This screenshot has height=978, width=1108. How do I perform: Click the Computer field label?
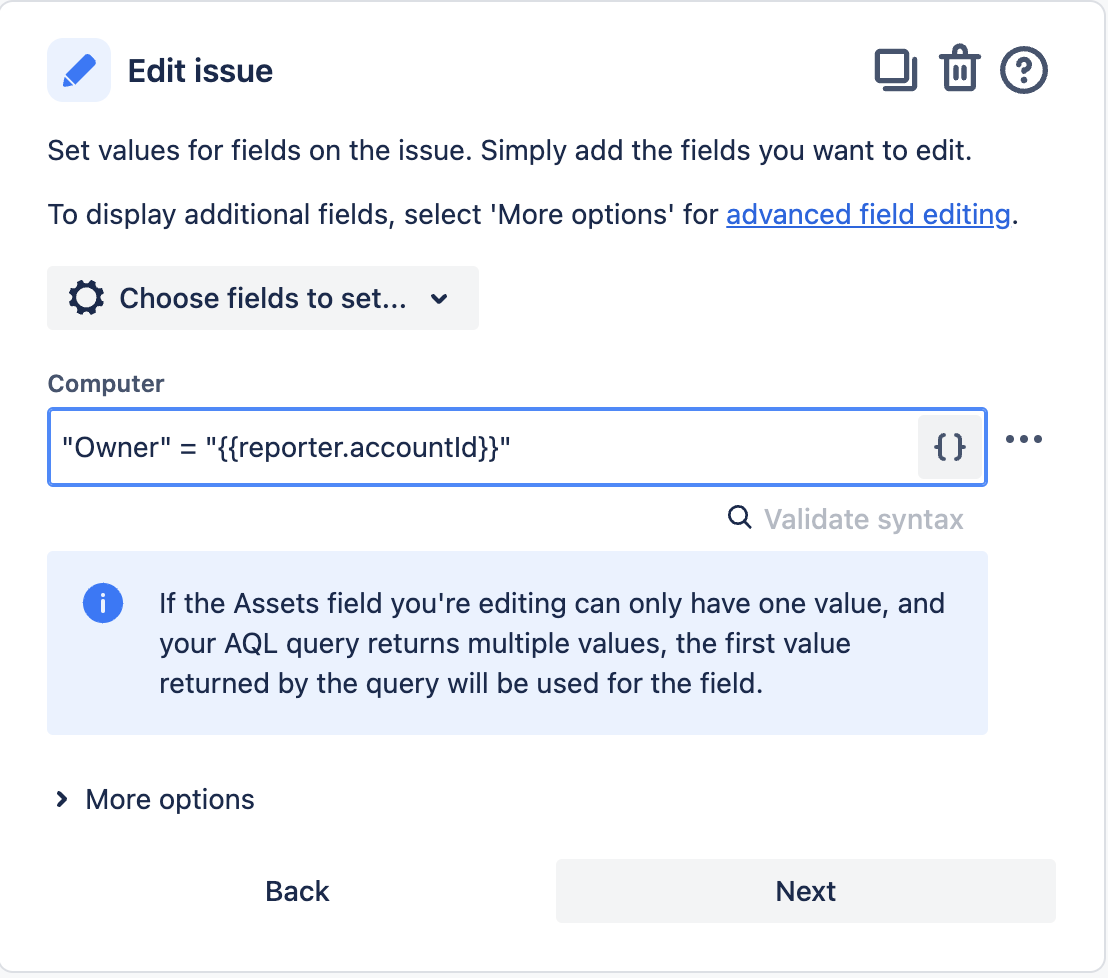[x=106, y=384]
